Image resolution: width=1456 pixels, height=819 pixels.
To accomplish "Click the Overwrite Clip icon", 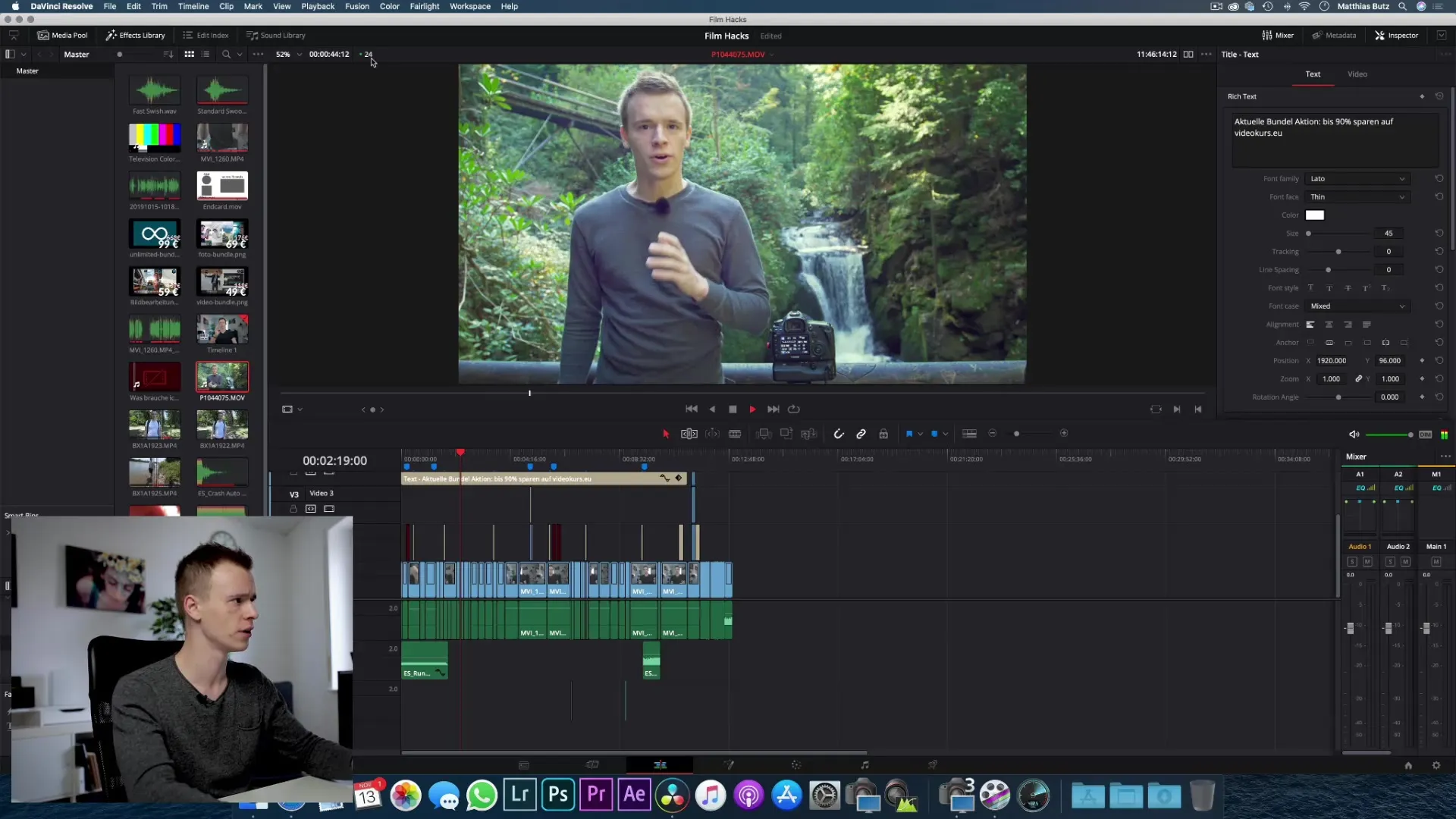I will tap(786, 434).
